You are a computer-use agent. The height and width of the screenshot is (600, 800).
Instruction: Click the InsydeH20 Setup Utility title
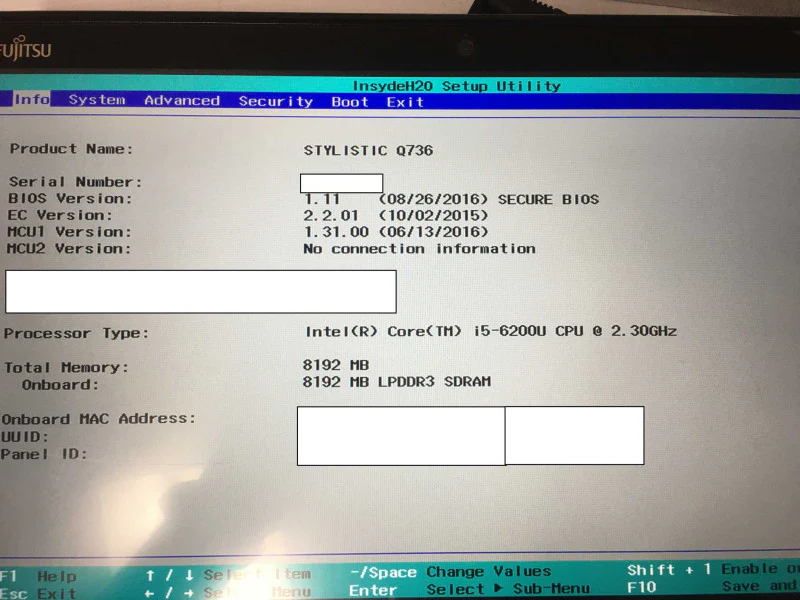(457, 86)
